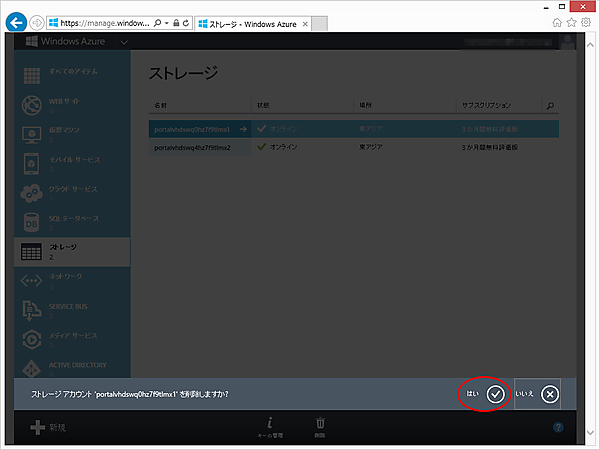Click the SERVICE BUS icon
The width and height of the screenshot is (600, 450).
[x=32, y=310]
